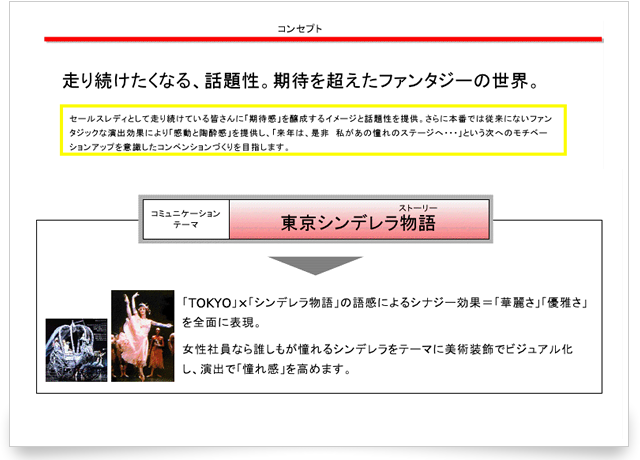Screen dimensions: 640x460
Task: Click the コミュニケーションテーマ label box
Action: (186, 219)
